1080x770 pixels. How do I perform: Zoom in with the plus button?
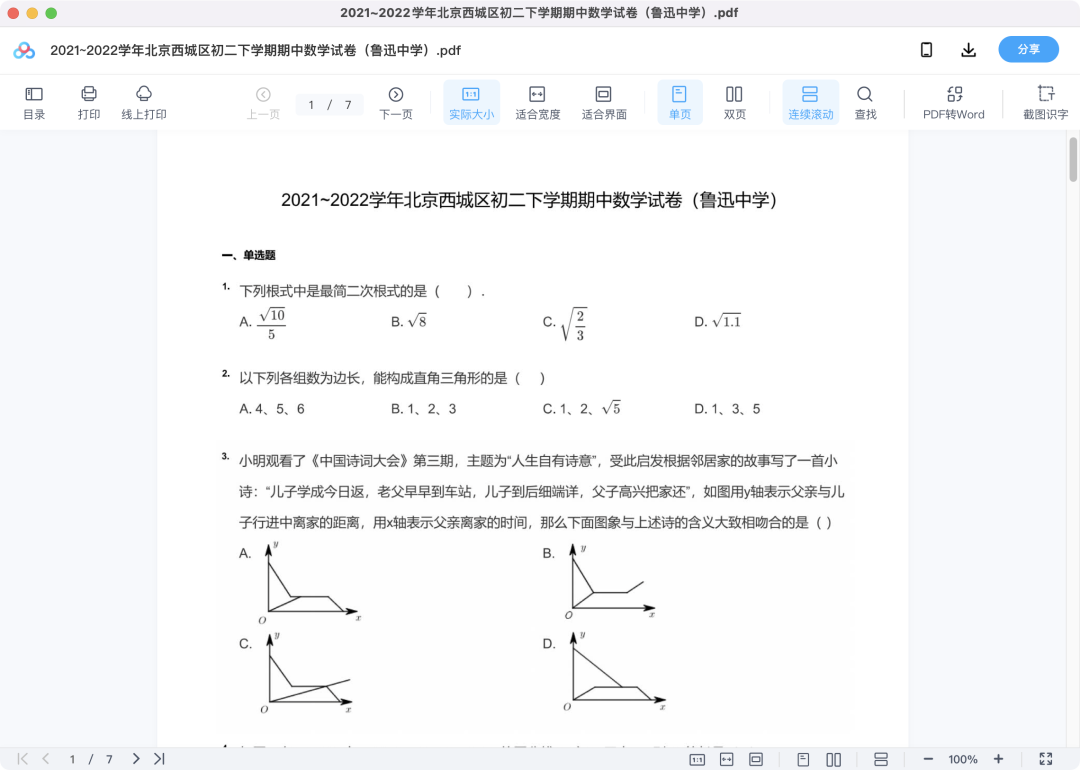pyautogui.click(x=998, y=759)
